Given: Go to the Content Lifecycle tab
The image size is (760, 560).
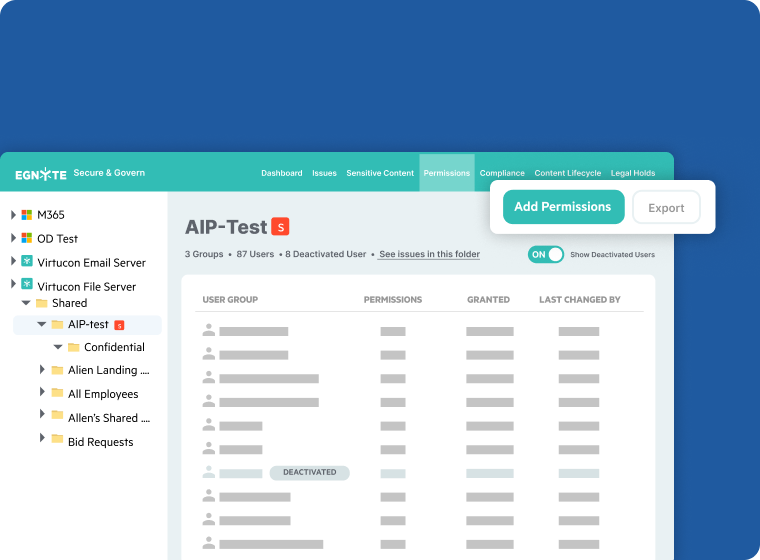Looking at the screenshot, I should click(x=567, y=173).
